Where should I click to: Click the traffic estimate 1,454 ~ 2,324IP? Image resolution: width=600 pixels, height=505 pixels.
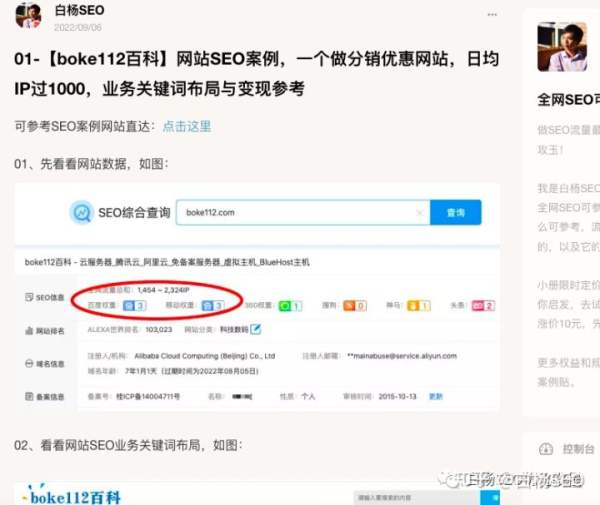click(163, 290)
